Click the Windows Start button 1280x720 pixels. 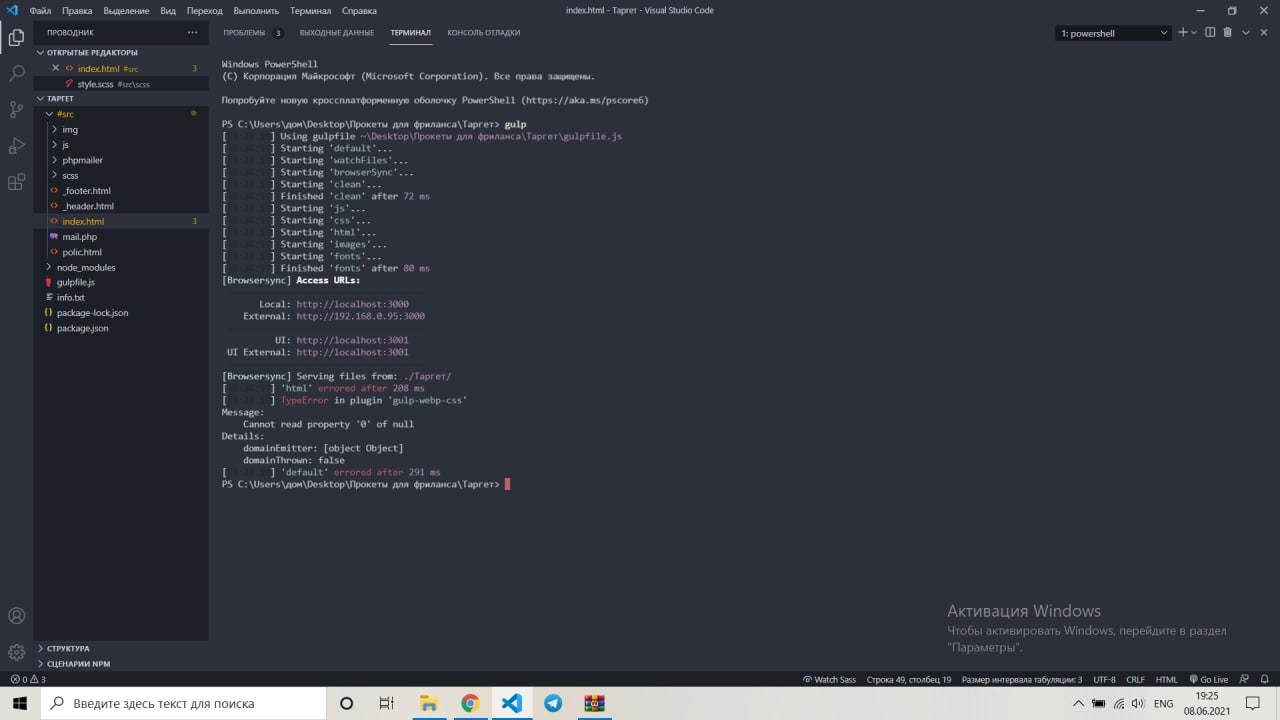coord(20,703)
